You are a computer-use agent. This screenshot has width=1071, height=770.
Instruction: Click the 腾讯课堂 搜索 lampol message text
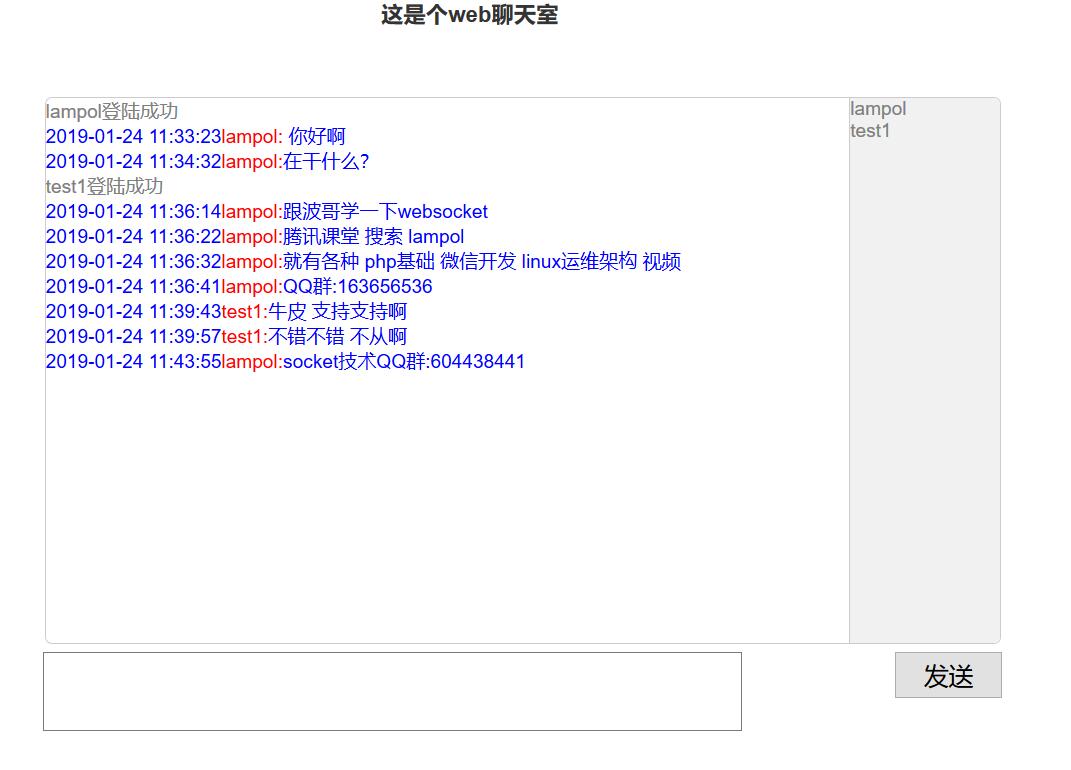pyautogui.click(x=373, y=237)
